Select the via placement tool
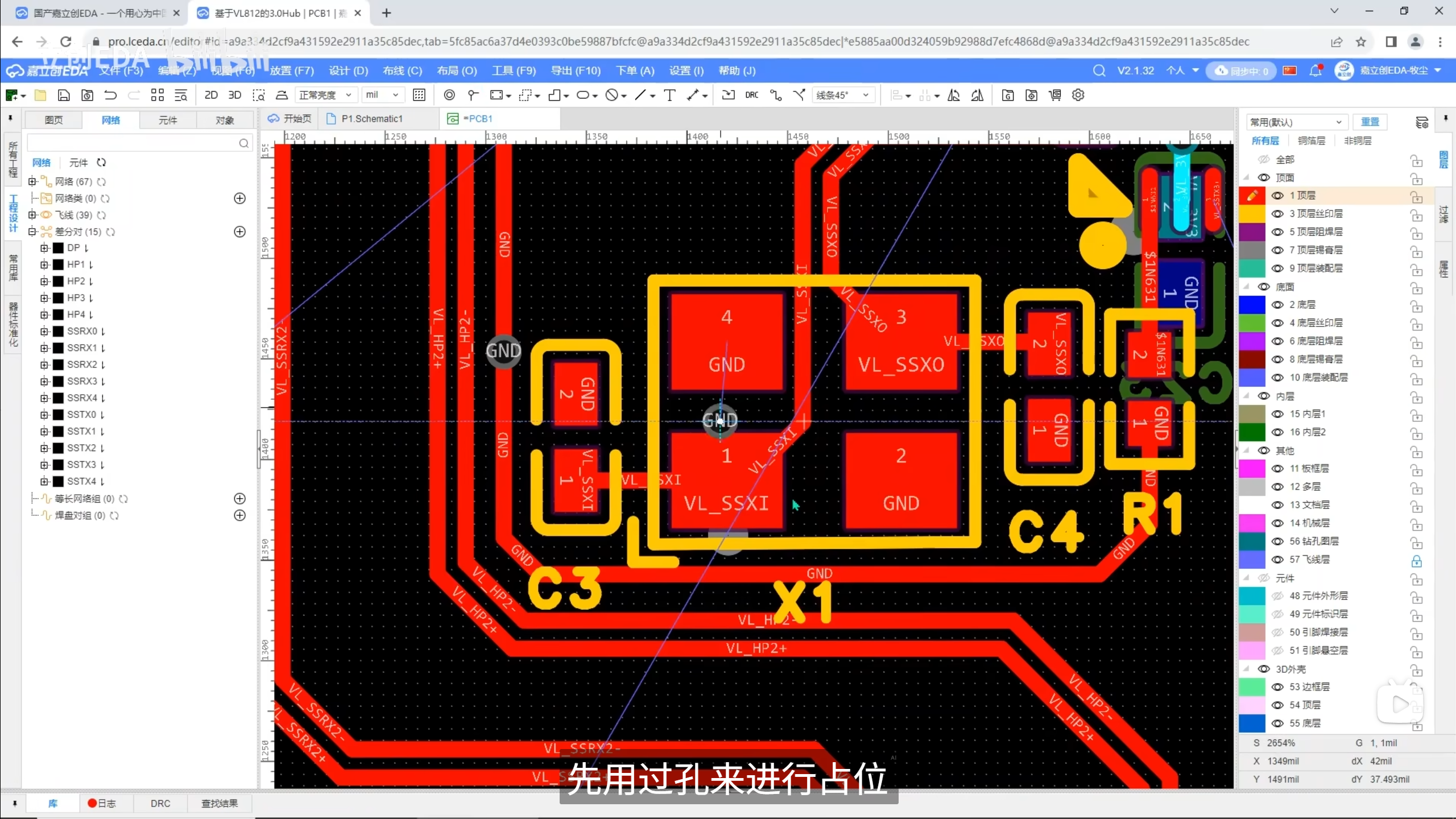1456x819 pixels. [449, 95]
